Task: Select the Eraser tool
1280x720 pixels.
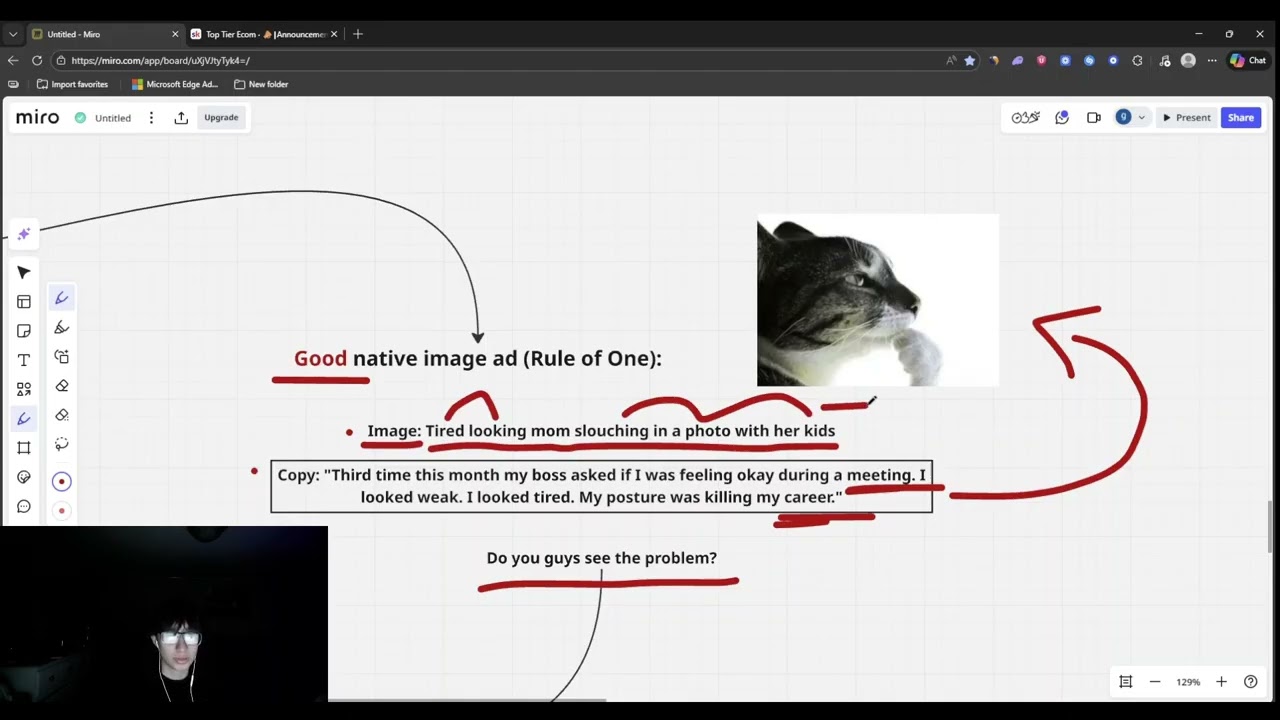Action: pyautogui.click(x=61, y=385)
